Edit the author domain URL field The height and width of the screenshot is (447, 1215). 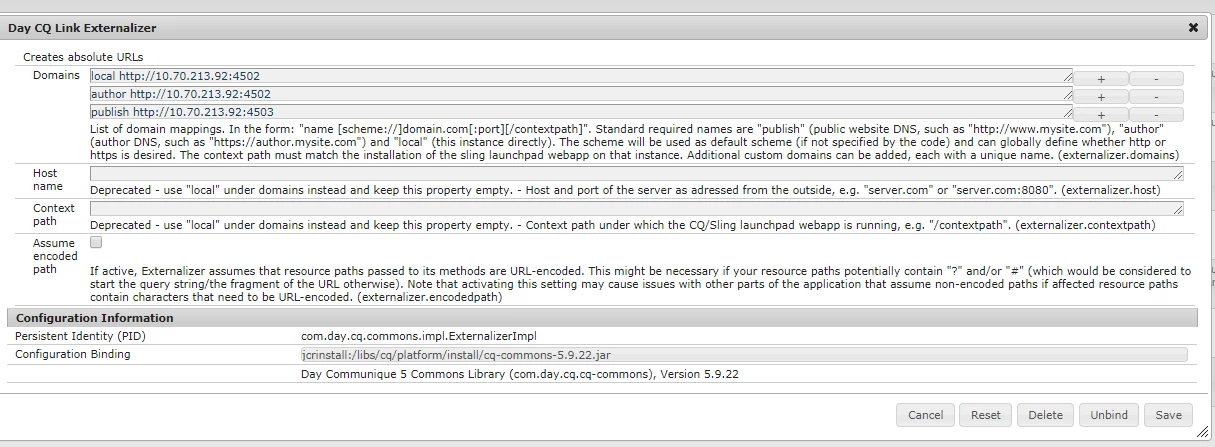[581, 94]
